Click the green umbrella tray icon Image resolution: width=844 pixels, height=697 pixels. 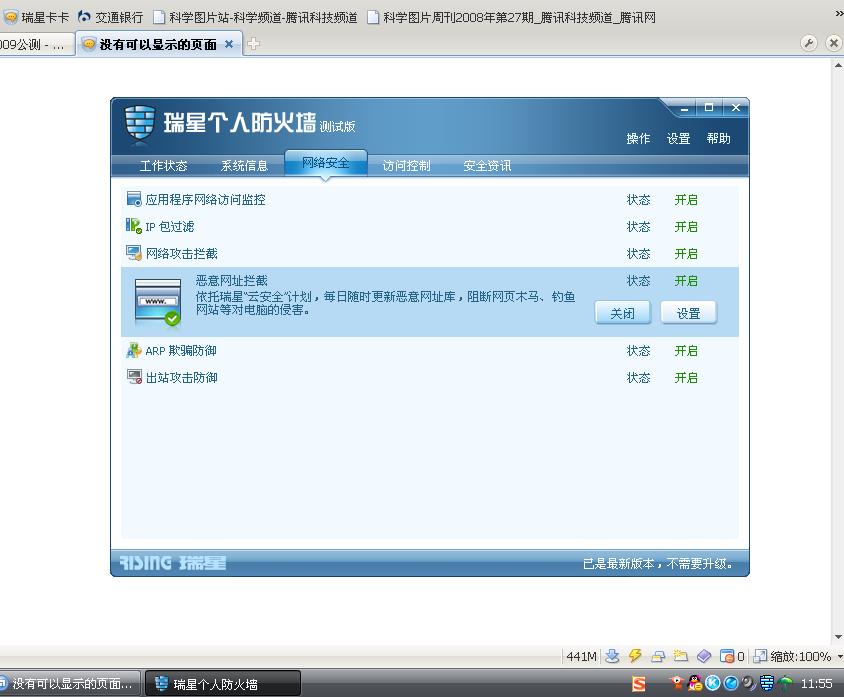coord(786,683)
